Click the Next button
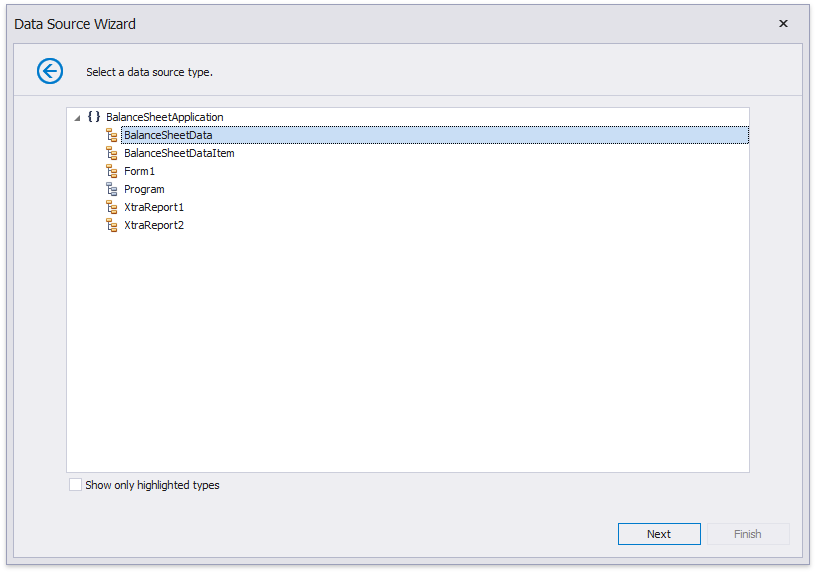Image resolution: width=816 pixels, height=573 pixels. [659, 534]
